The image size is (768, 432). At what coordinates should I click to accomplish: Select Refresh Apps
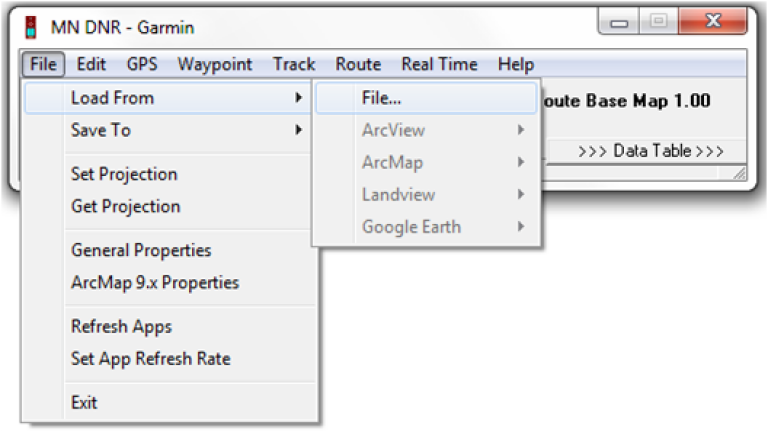167,326
